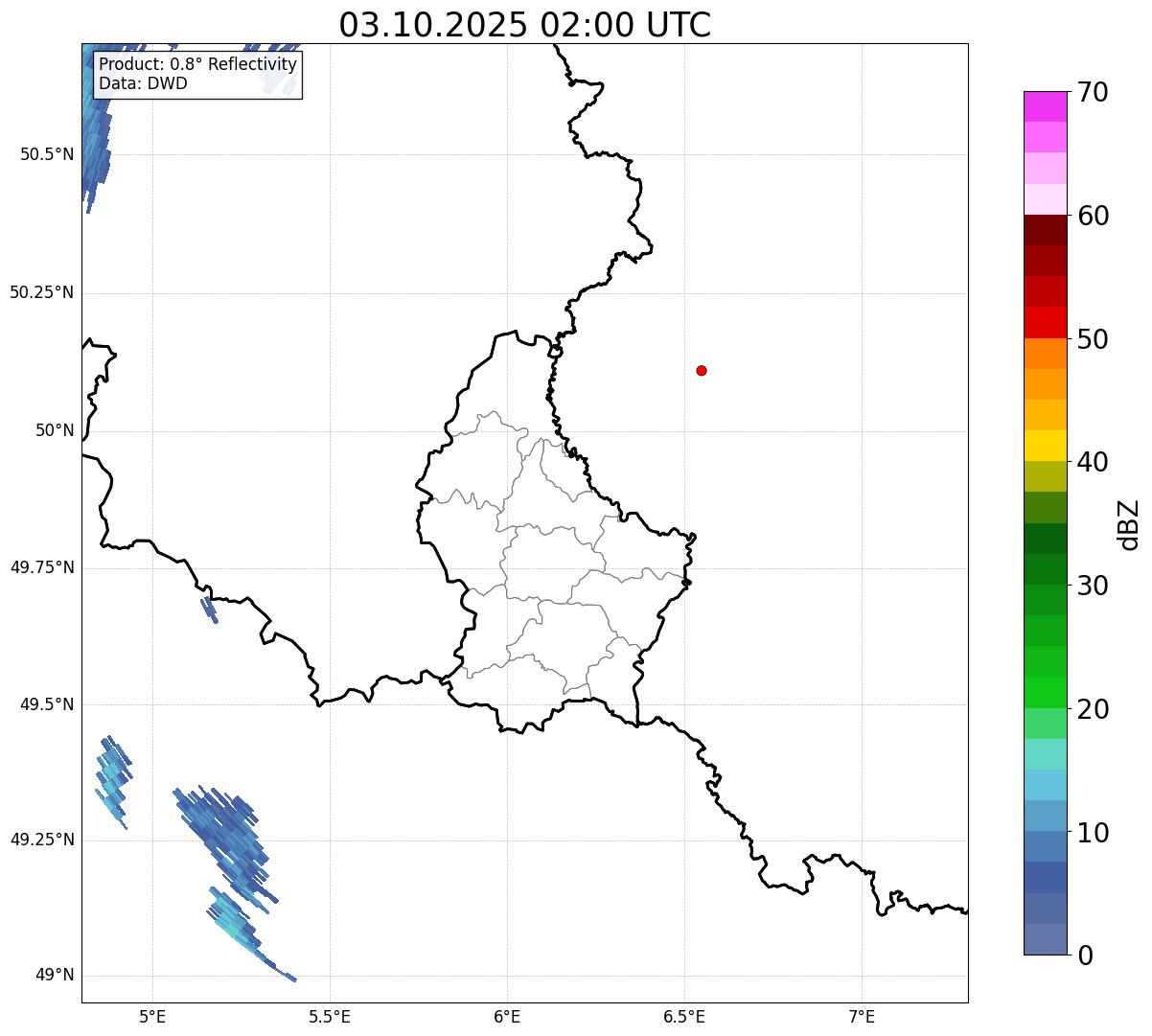Pick the slate-blue swatch at colorbar bottom

coord(1045,939)
